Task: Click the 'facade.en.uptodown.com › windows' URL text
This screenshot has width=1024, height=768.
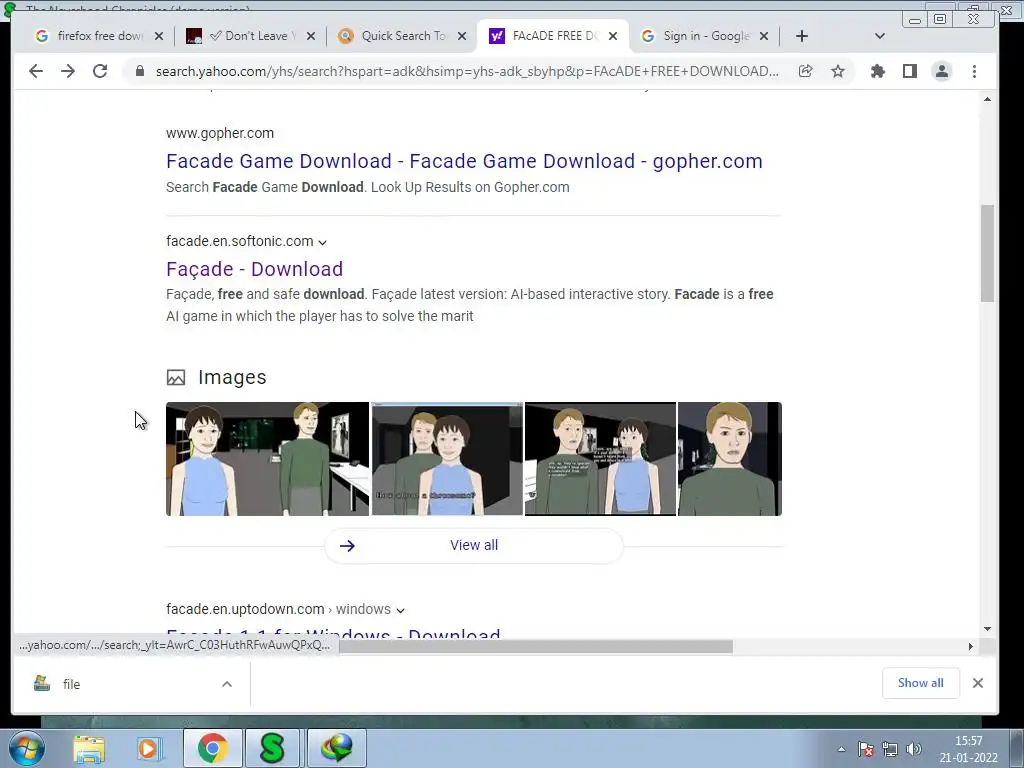Action: click(278, 609)
